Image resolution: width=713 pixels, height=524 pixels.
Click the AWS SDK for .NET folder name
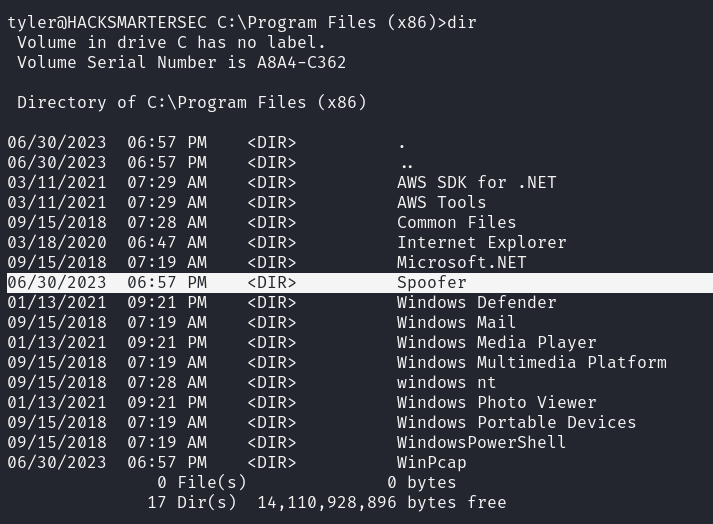476,182
